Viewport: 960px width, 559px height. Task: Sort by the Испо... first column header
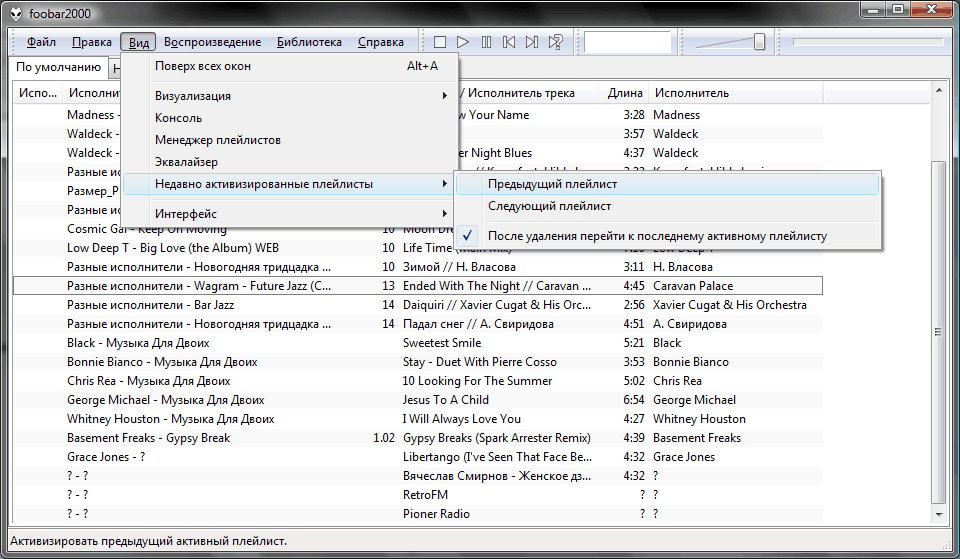pos(38,93)
